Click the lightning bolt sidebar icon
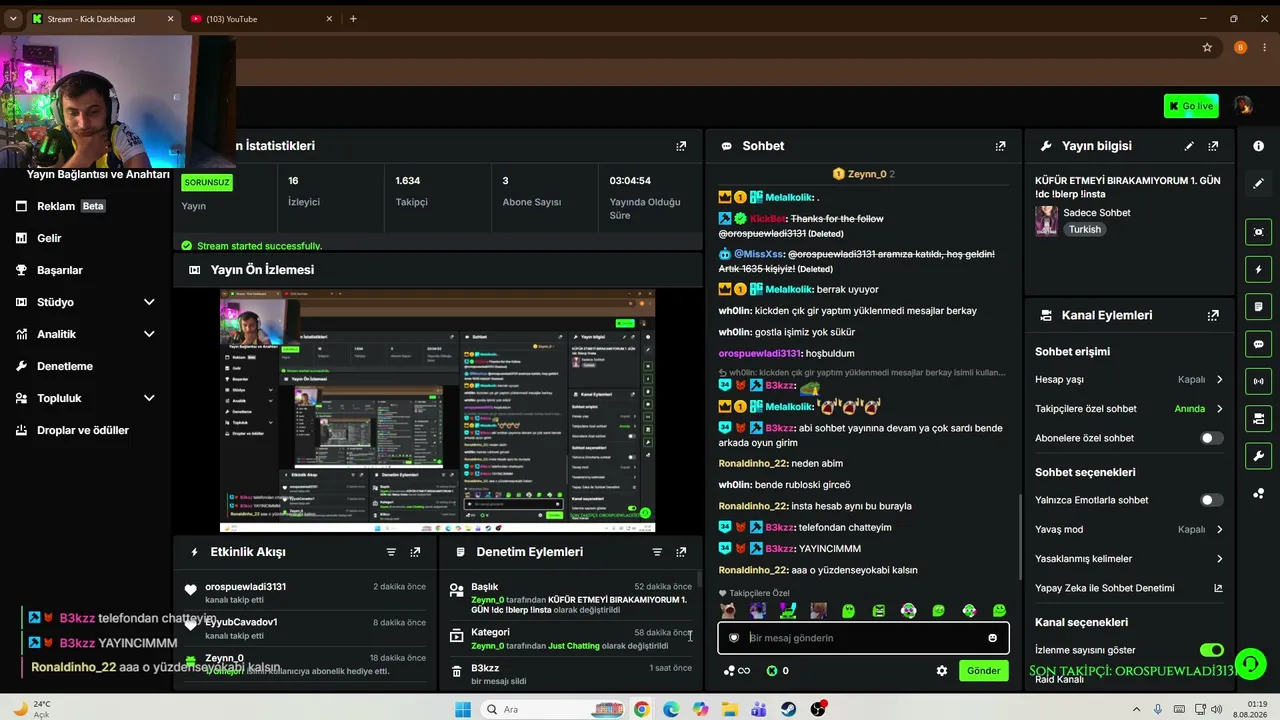 [x=1258, y=269]
